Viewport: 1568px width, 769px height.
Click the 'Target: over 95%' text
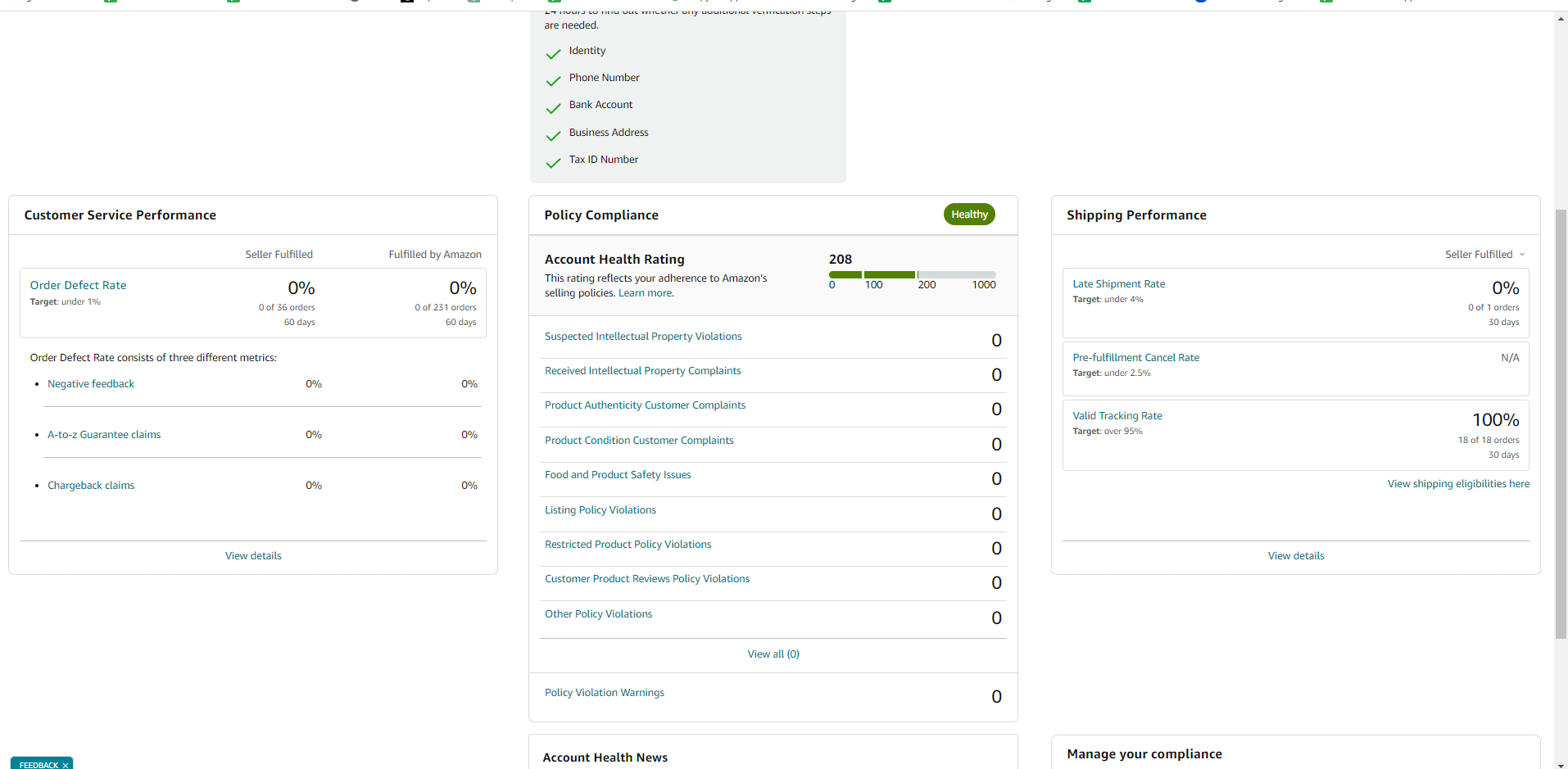click(x=1108, y=432)
